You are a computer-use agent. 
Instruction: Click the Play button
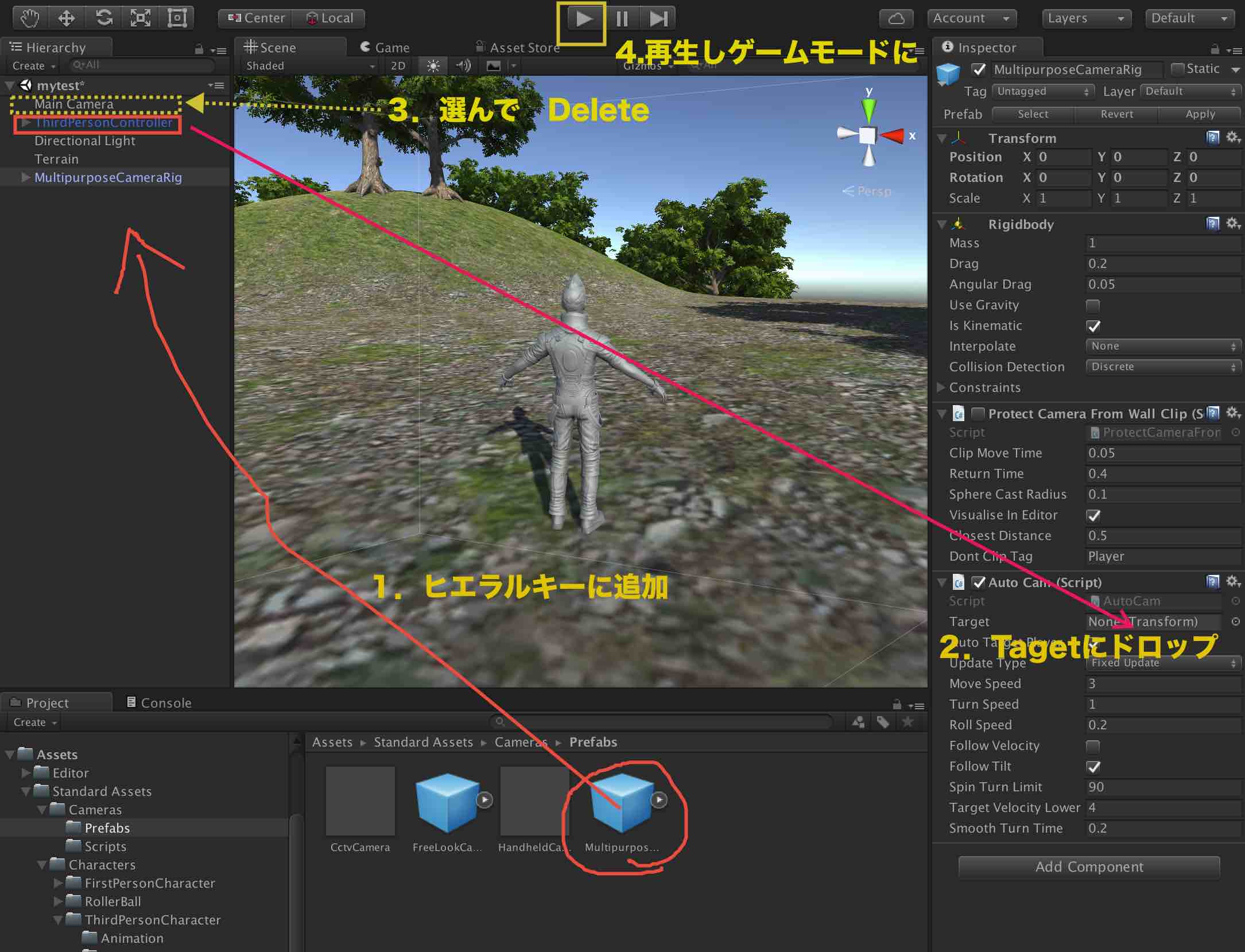point(584,19)
